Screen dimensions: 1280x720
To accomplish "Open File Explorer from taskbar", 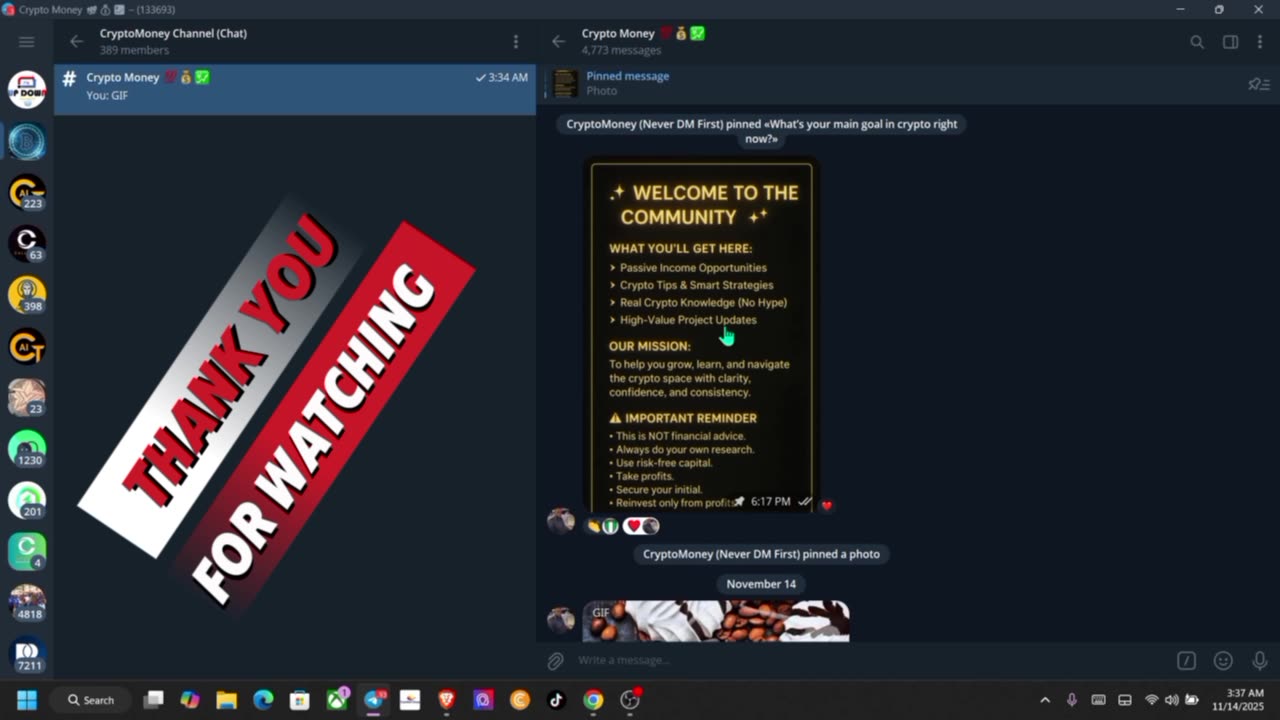I will point(226,700).
